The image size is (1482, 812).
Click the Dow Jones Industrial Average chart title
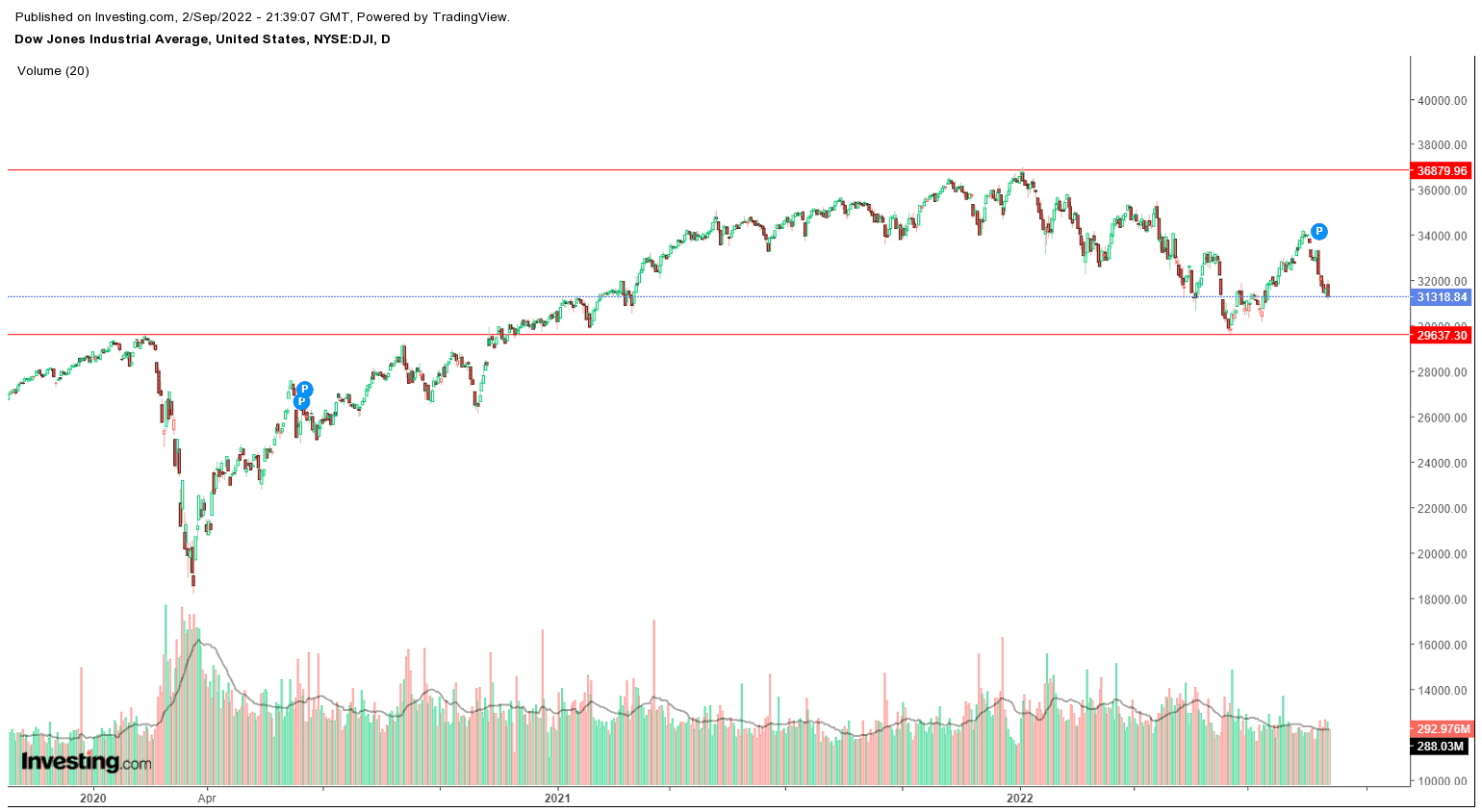(x=202, y=39)
